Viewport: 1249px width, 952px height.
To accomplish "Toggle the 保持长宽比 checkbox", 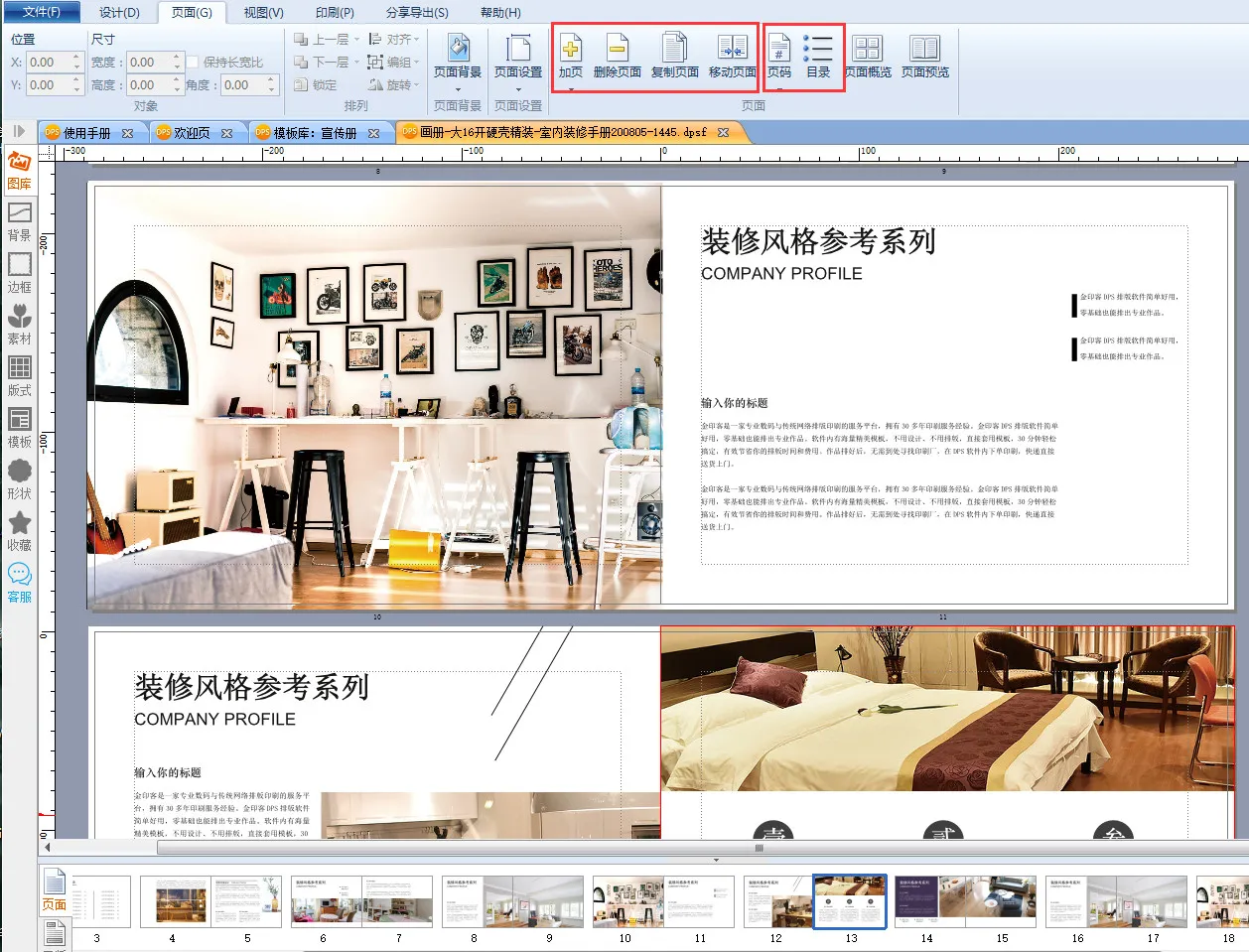I will click(x=193, y=62).
